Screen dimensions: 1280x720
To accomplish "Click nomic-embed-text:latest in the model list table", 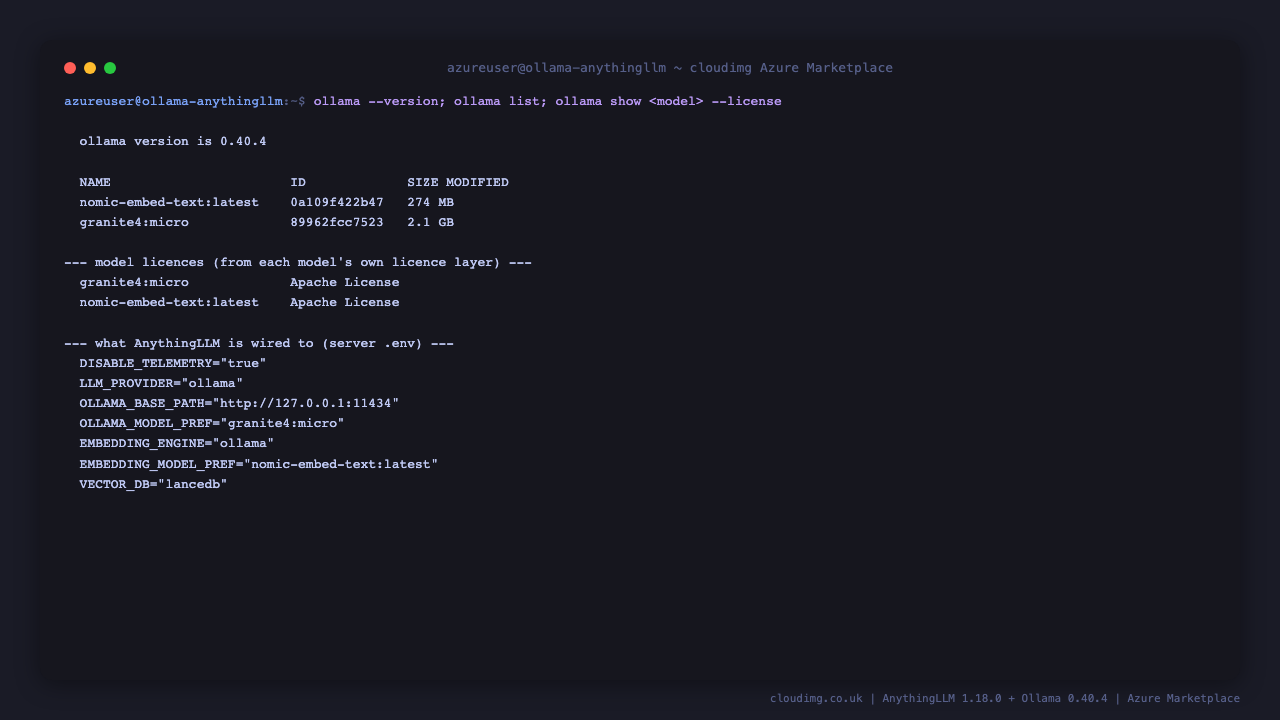I will point(169,202).
